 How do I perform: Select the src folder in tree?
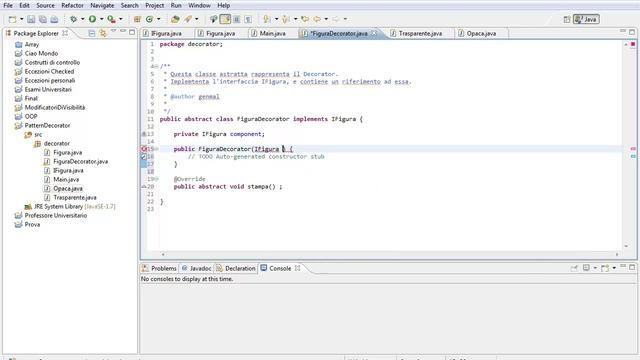38,134
